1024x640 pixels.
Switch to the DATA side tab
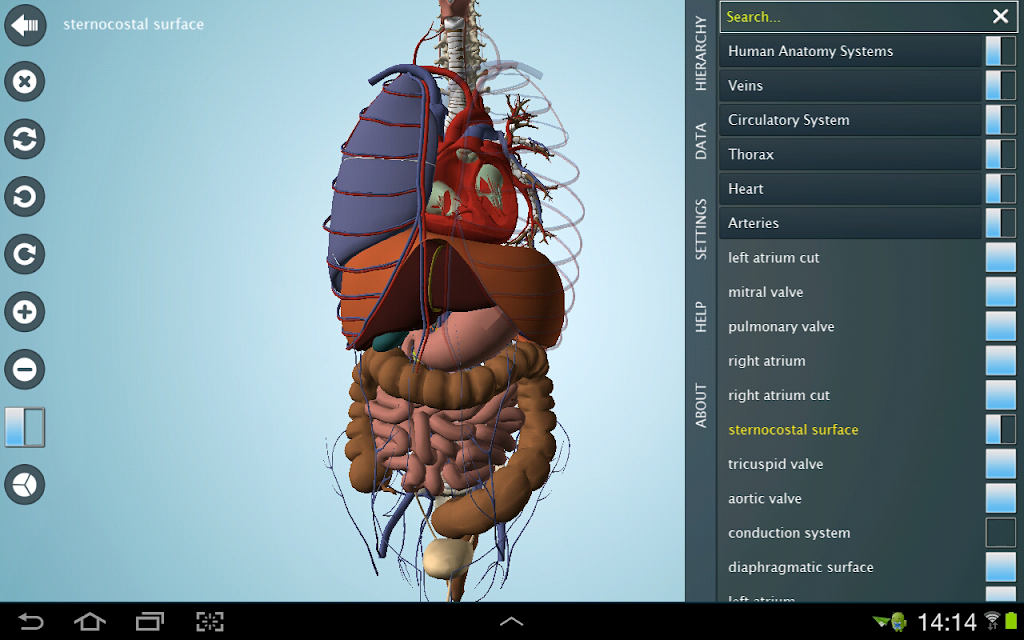click(701, 141)
